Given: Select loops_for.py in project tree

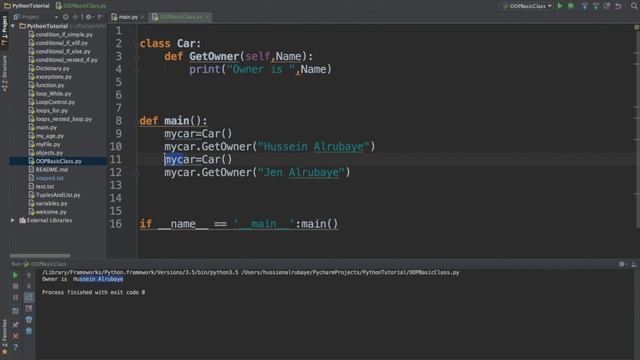Looking at the screenshot, I should click(48, 111).
